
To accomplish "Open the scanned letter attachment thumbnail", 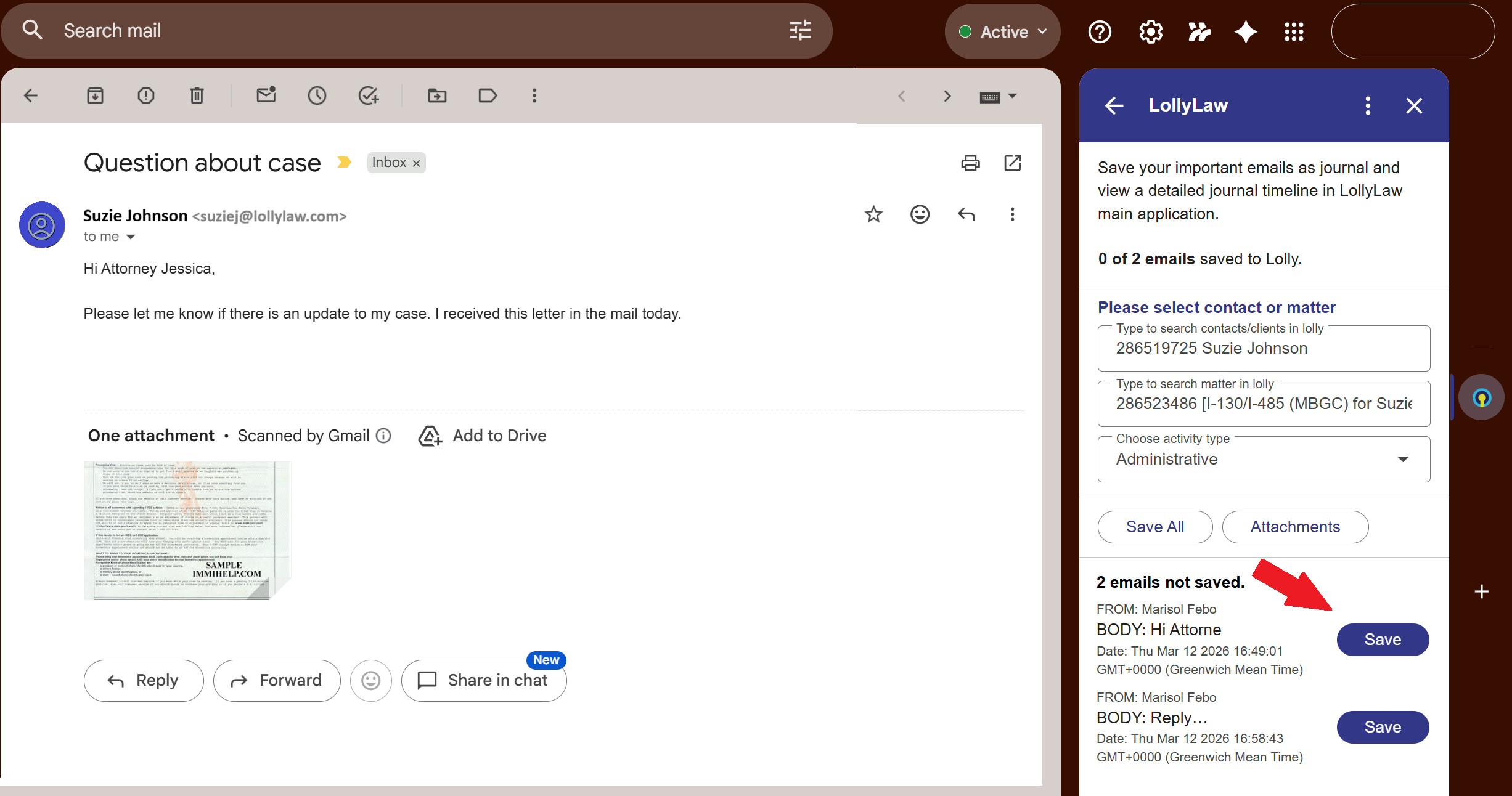I will pos(187,530).
